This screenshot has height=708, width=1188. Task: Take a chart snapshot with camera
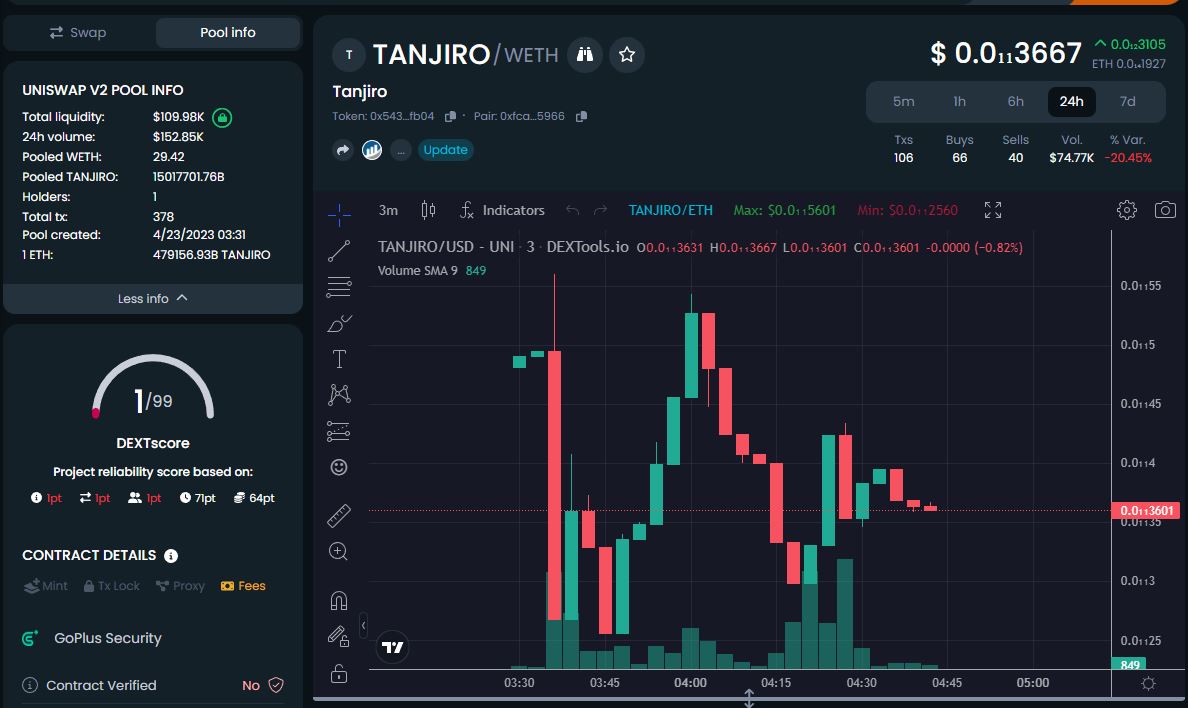[1165, 210]
